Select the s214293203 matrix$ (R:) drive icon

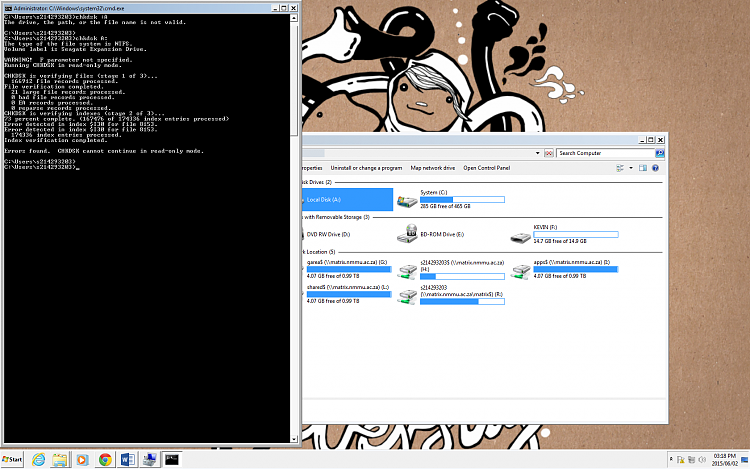pyautogui.click(x=407, y=296)
